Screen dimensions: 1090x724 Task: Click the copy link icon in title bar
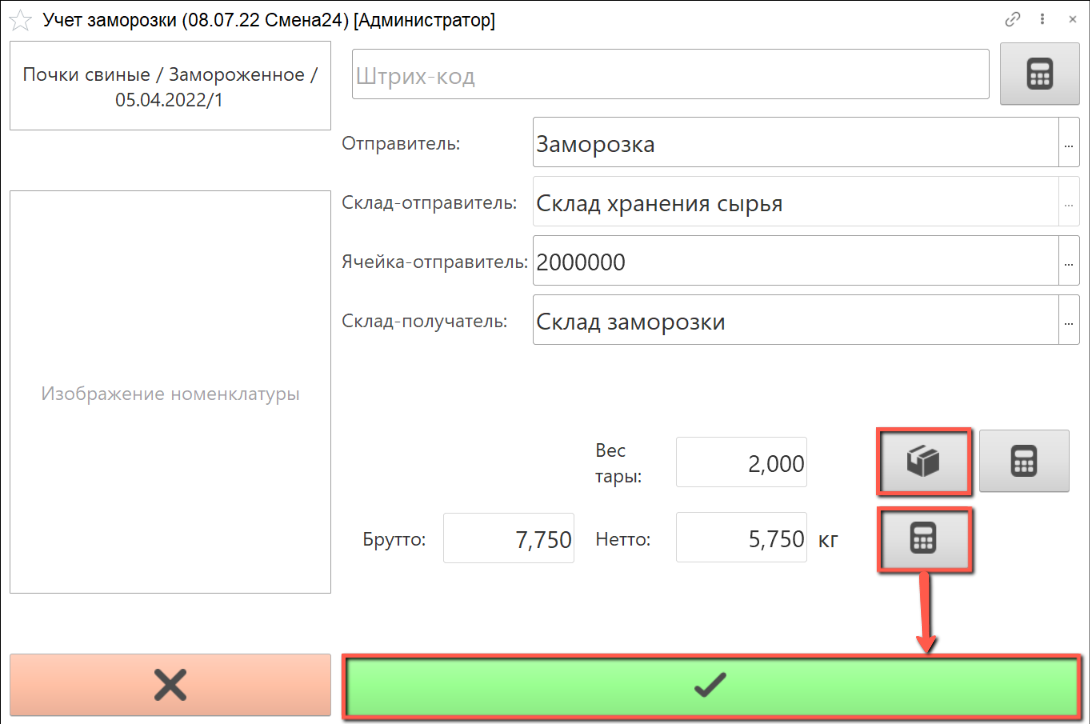point(1013,19)
